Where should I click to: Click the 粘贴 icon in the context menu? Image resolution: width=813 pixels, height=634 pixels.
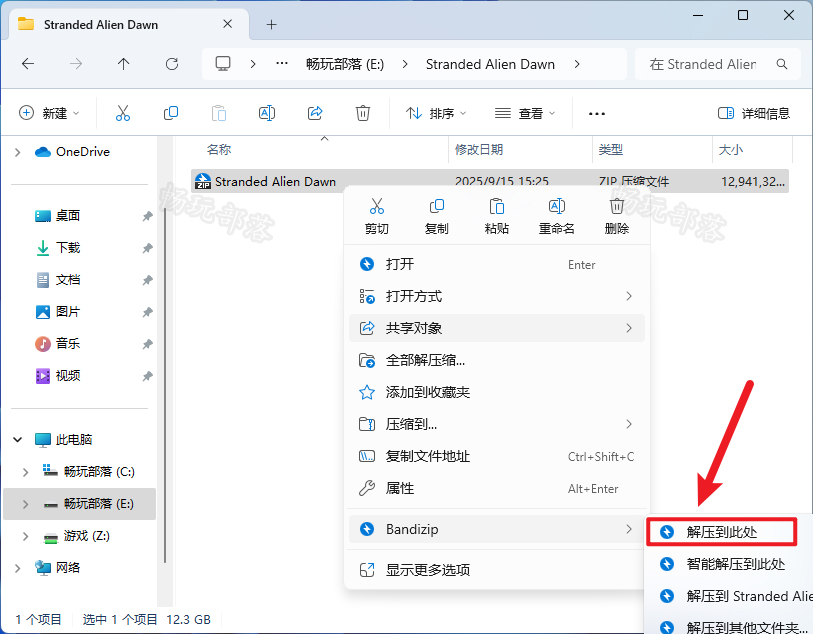tap(497, 206)
